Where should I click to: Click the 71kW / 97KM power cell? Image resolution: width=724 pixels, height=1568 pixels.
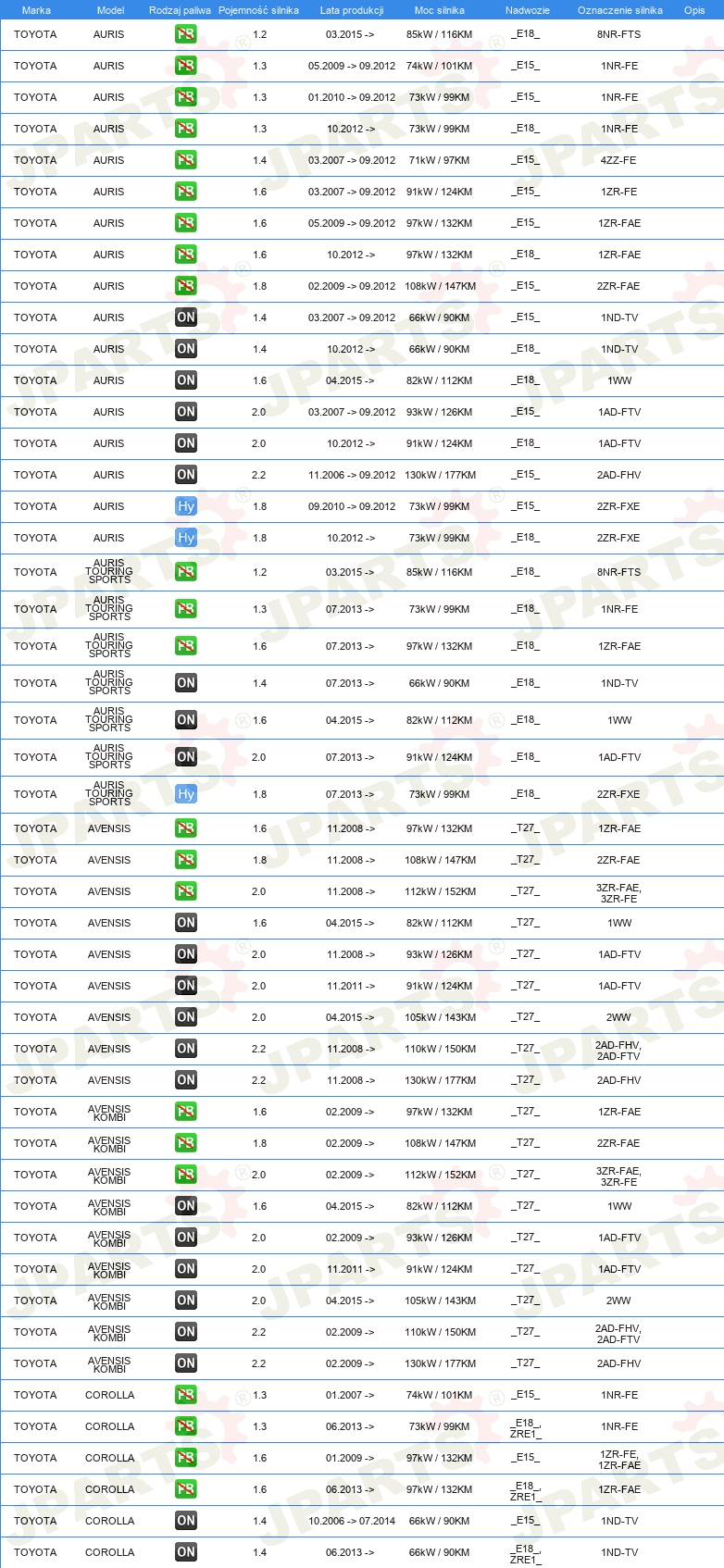(x=439, y=160)
